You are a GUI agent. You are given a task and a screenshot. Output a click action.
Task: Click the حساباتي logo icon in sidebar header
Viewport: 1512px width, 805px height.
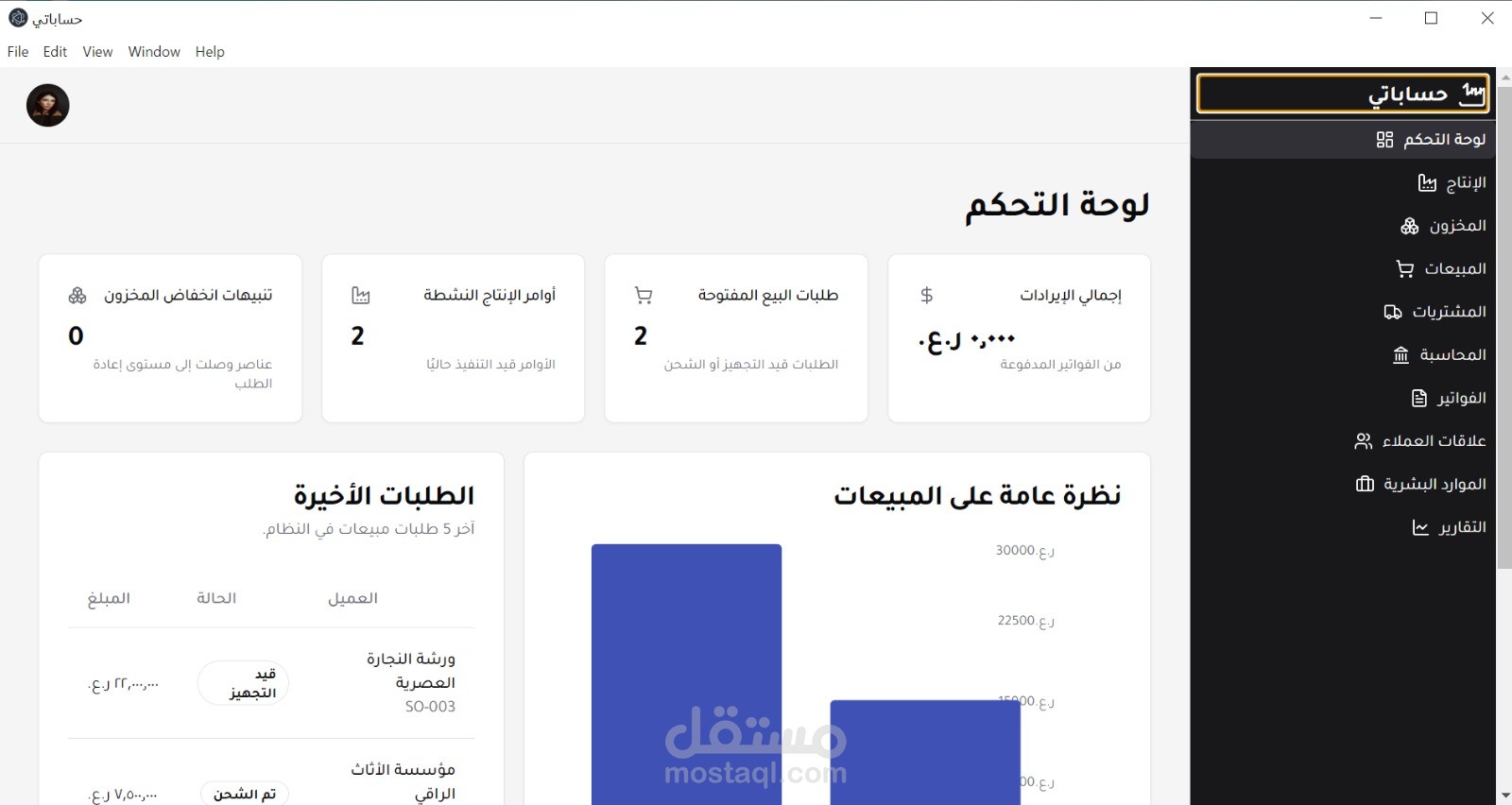tap(1472, 94)
